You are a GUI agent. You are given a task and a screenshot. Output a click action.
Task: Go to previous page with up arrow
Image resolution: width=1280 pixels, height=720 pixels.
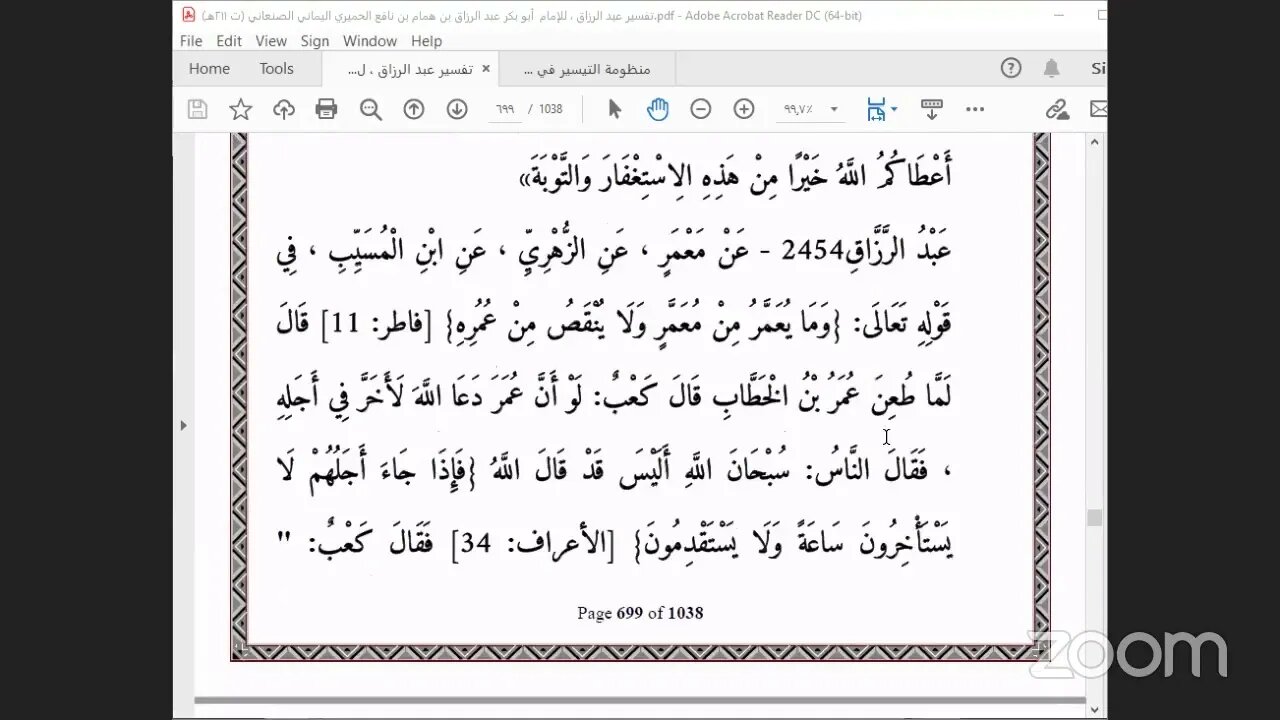414,110
